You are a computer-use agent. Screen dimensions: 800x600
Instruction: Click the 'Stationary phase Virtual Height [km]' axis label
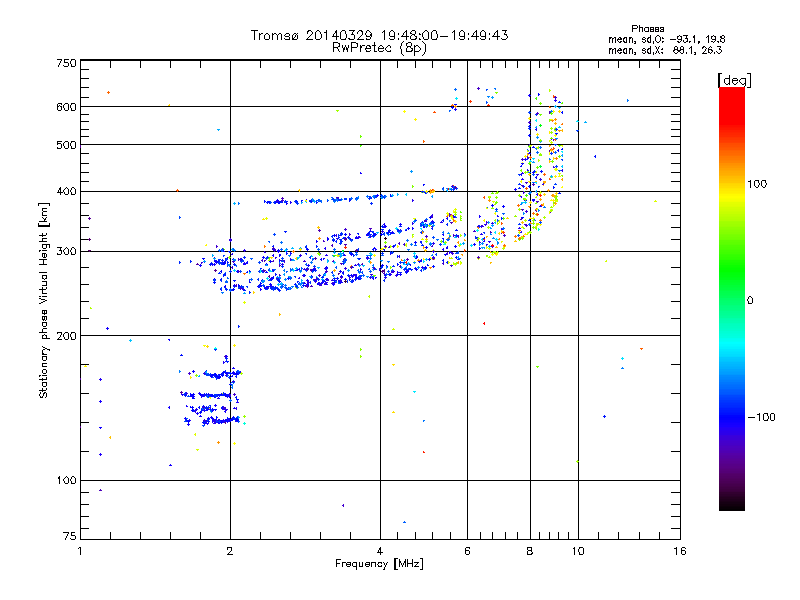point(43,301)
